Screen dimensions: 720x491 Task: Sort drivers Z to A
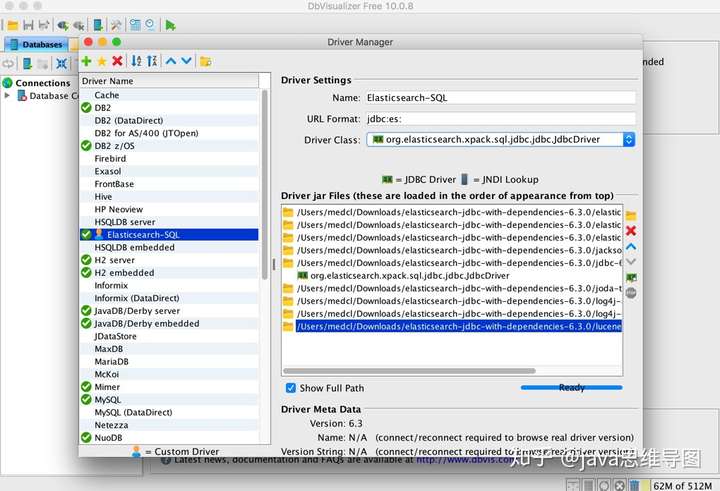tap(152, 61)
